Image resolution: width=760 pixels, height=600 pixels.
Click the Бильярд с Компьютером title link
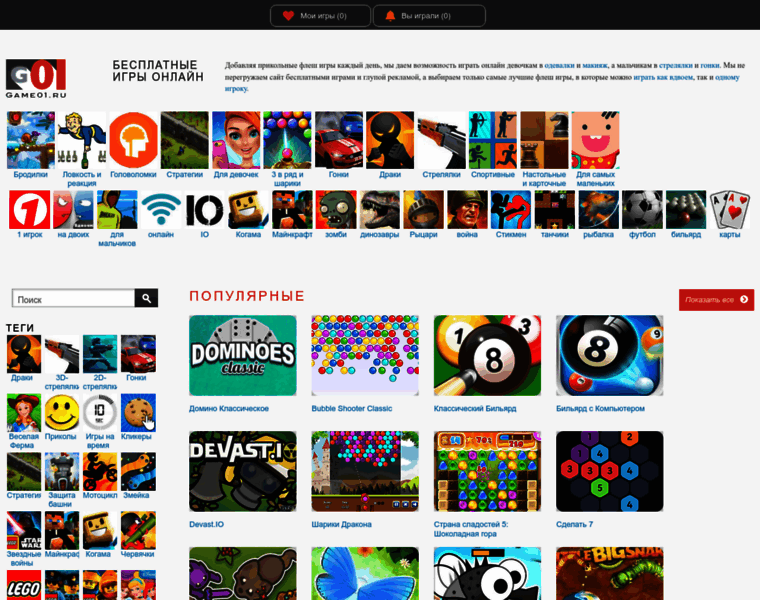(x=601, y=409)
